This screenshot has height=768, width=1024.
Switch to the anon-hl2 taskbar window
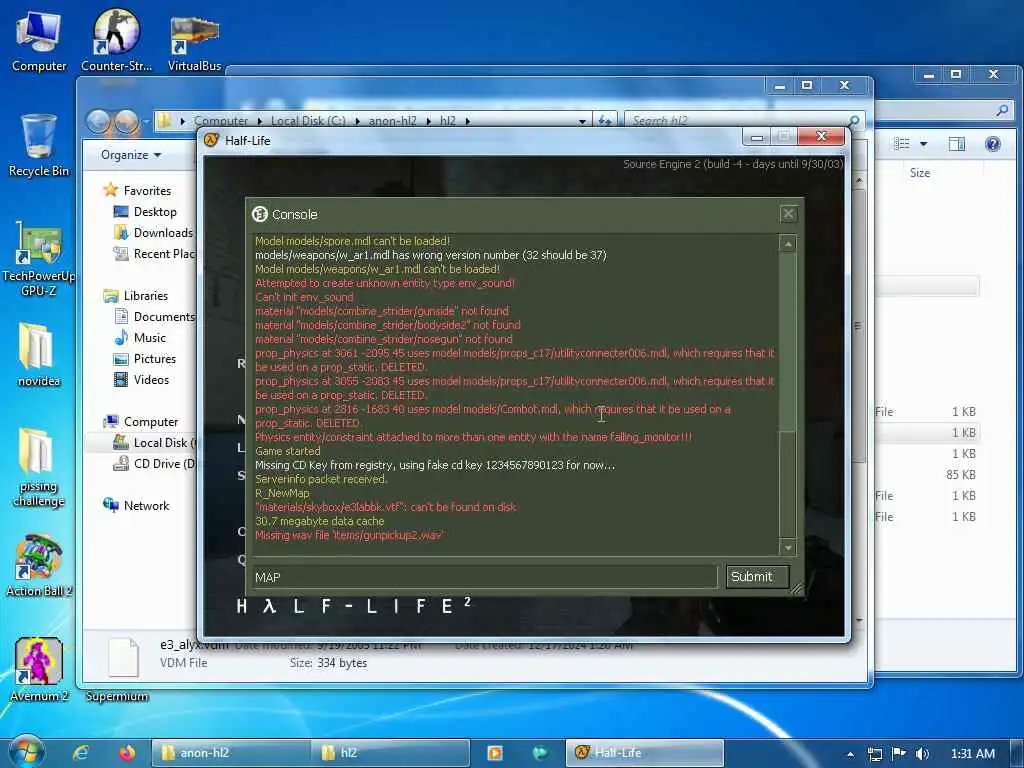[231, 753]
